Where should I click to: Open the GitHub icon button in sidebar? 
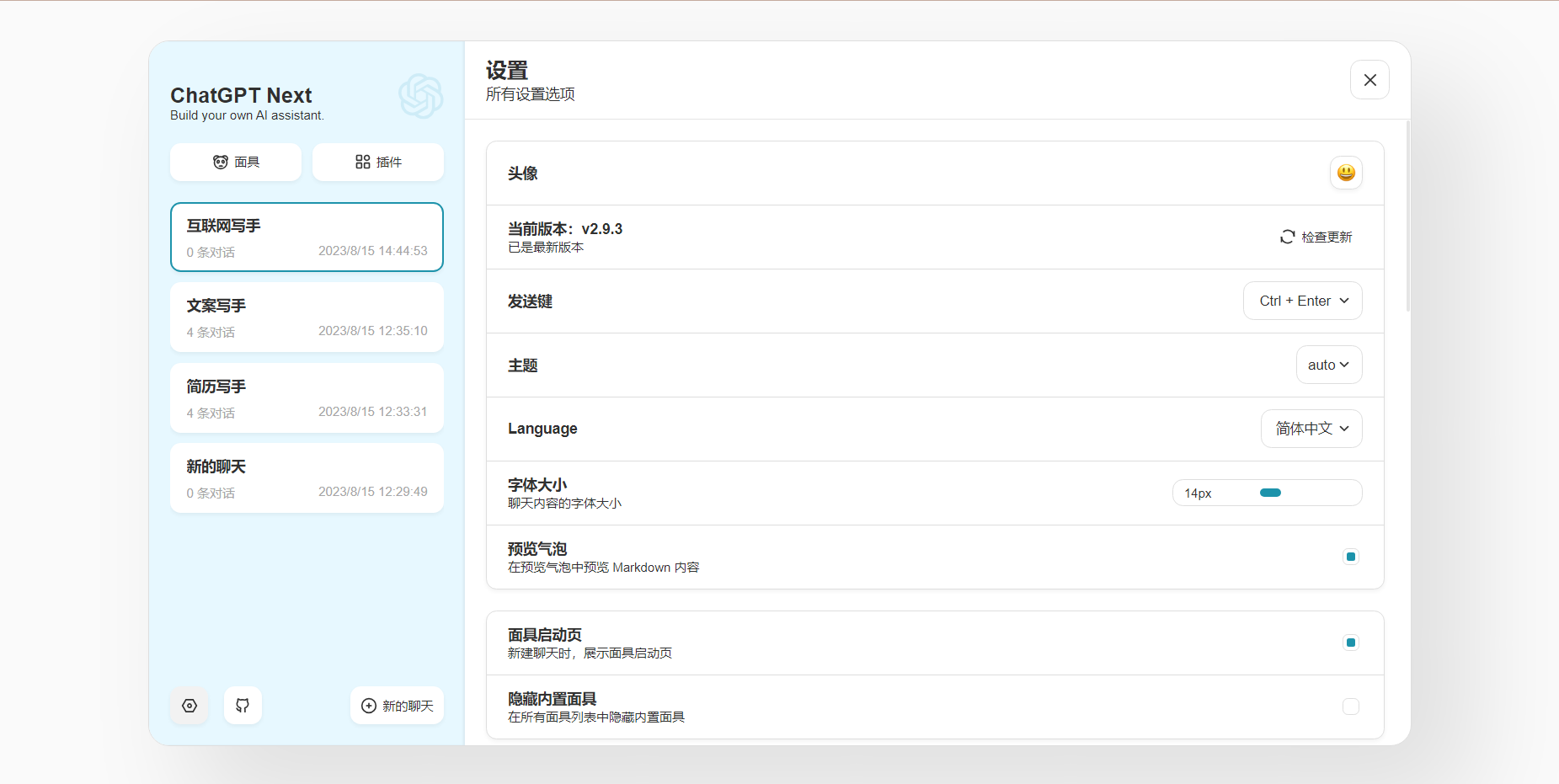(243, 706)
